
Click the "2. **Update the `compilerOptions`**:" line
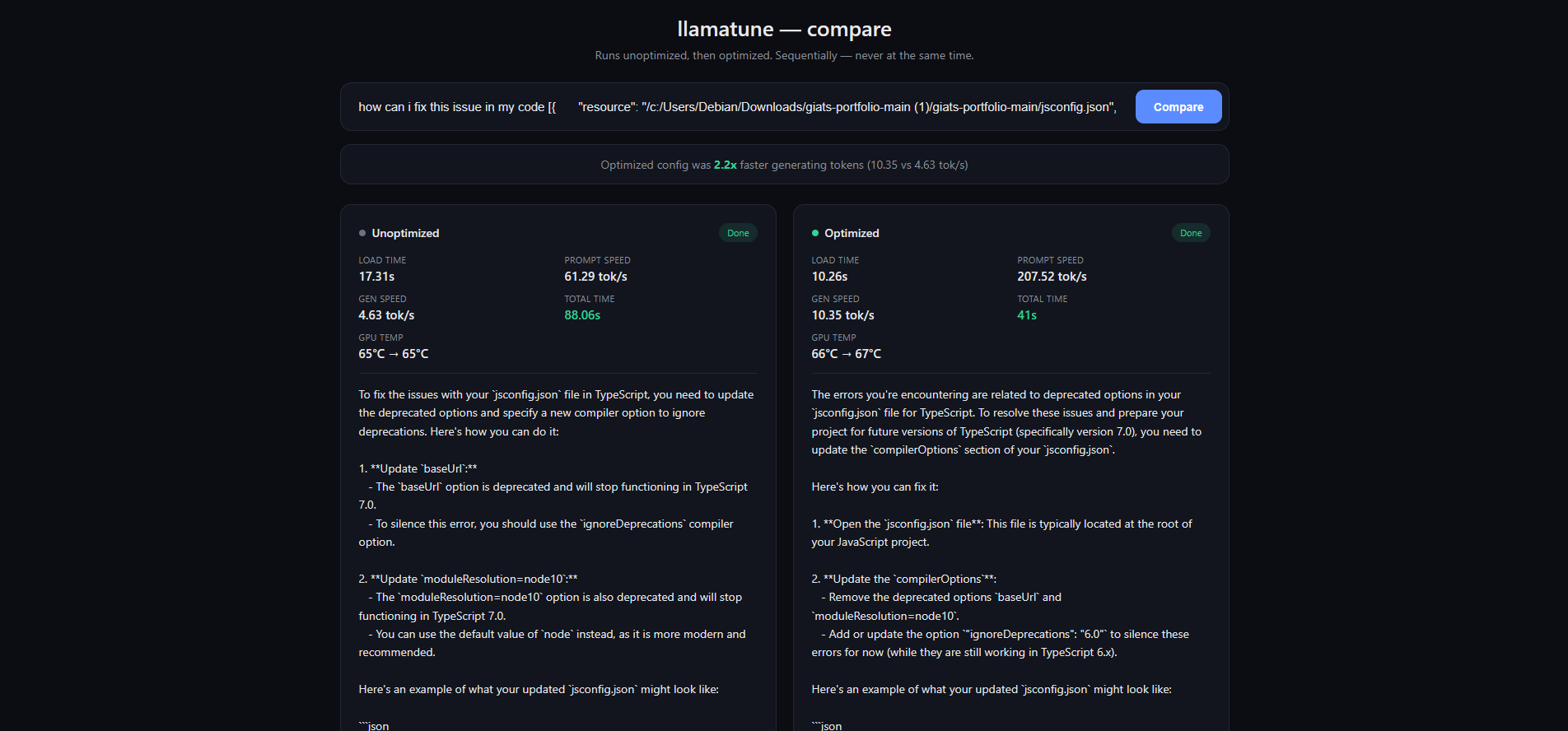pyautogui.click(x=903, y=579)
